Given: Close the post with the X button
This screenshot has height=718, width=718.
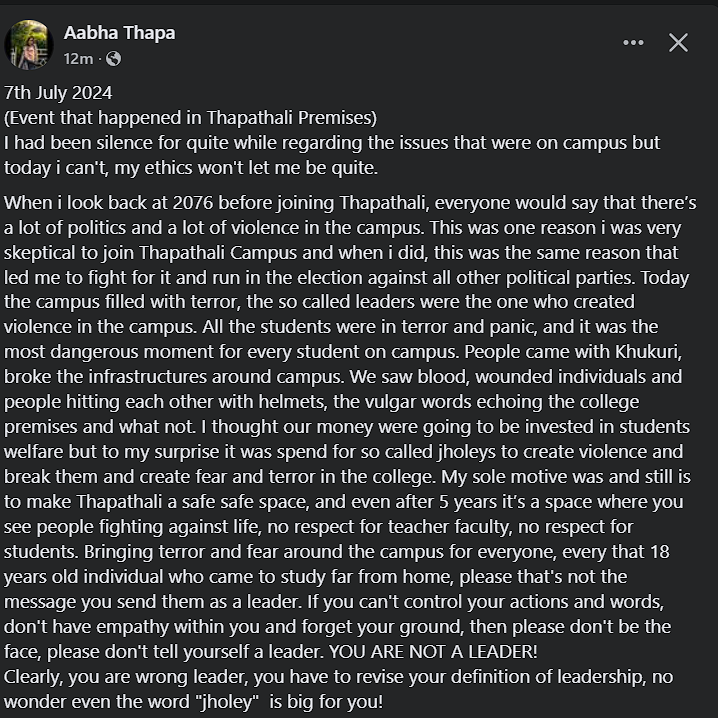Looking at the screenshot, I should click(678, 42).
